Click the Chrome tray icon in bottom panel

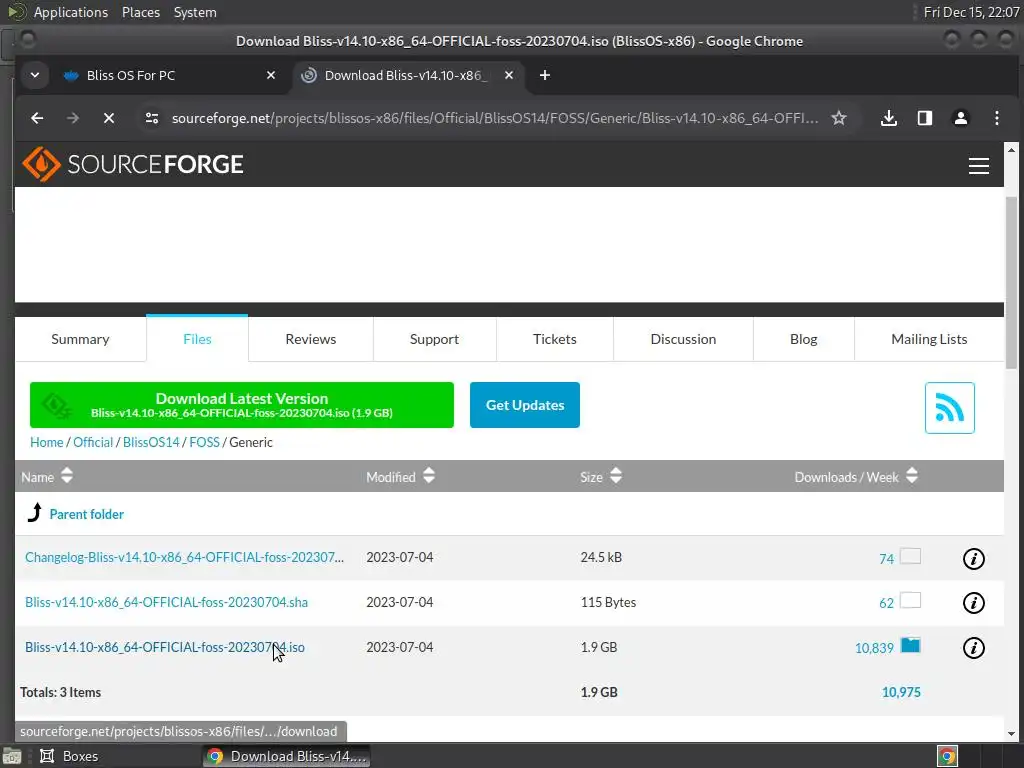(947, 756)
